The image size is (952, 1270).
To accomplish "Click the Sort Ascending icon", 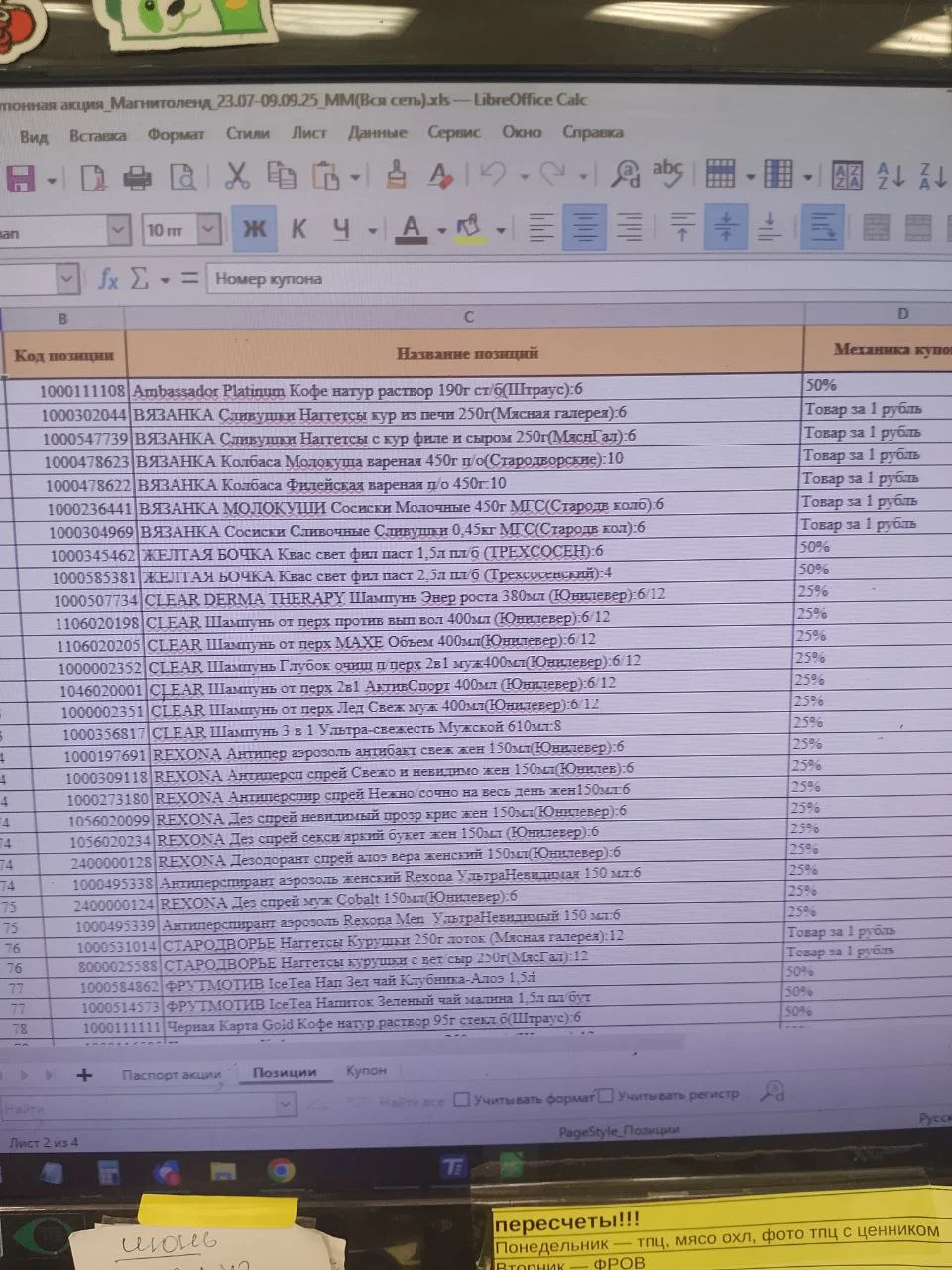I will pyautogui.click(x=890, y=176).
